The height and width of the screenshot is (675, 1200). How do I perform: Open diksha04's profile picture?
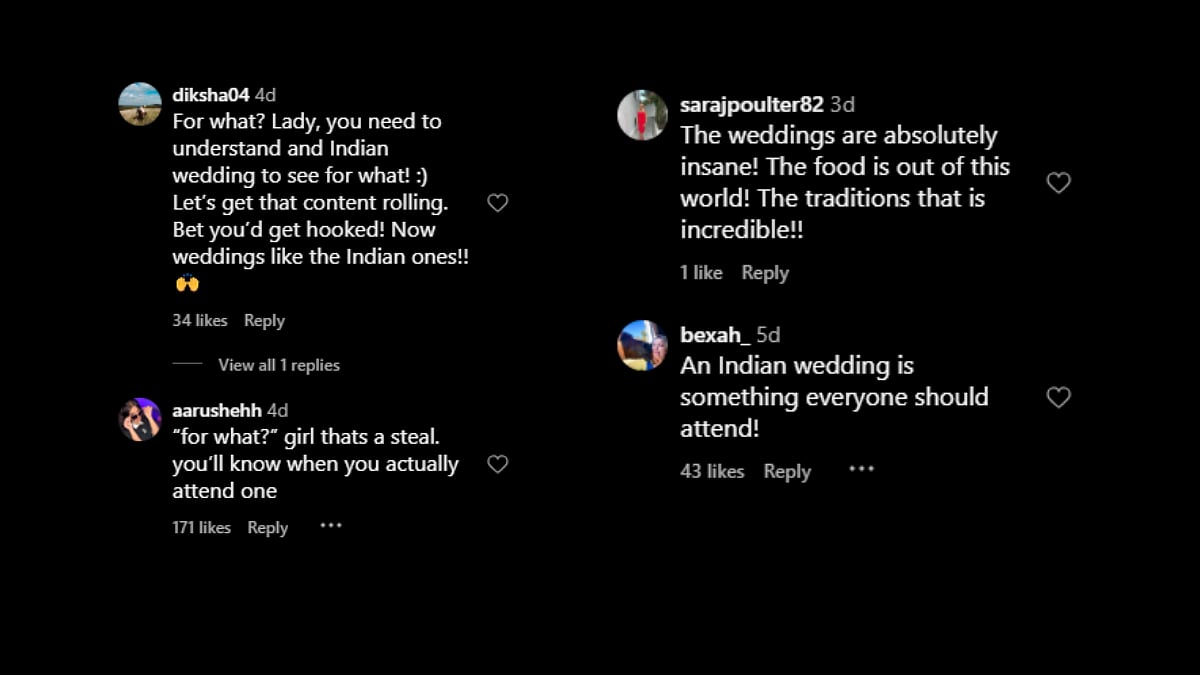click(x=140, y=104)
